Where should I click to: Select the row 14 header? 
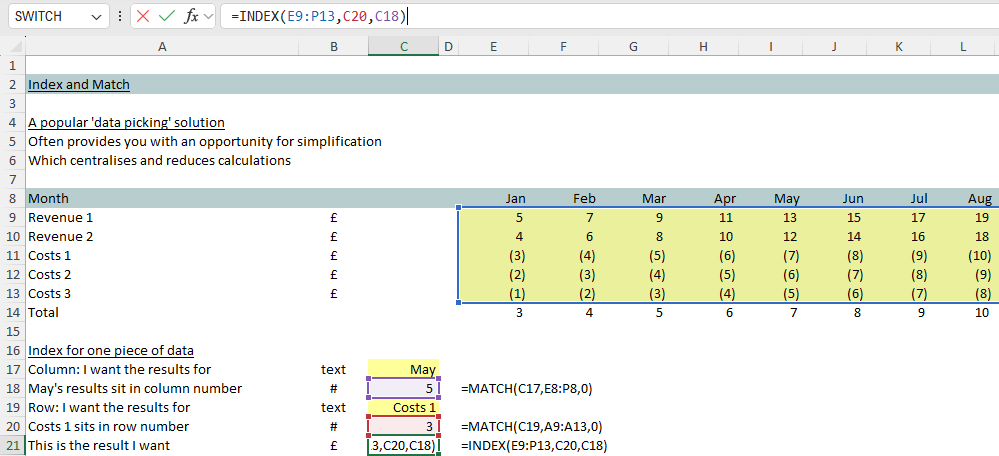(x=12, y=312)
